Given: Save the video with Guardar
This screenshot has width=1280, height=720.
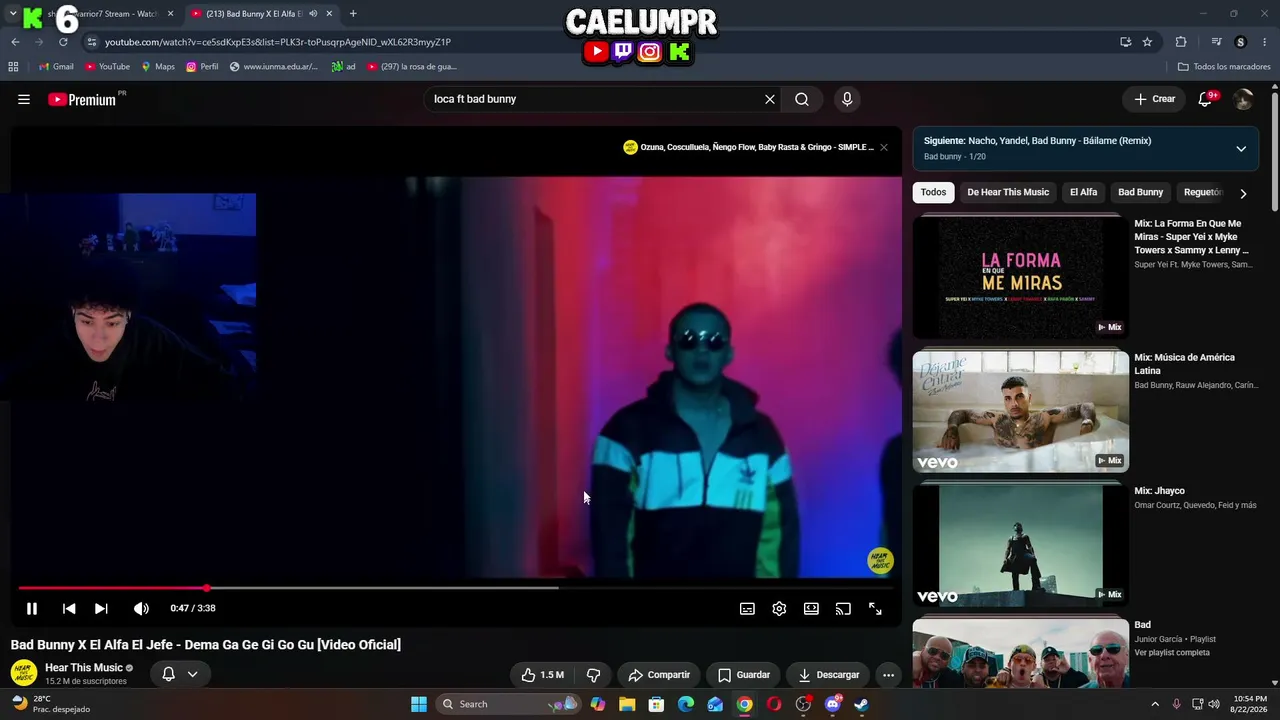Looking at the screenshot, I should coord(744,675).
